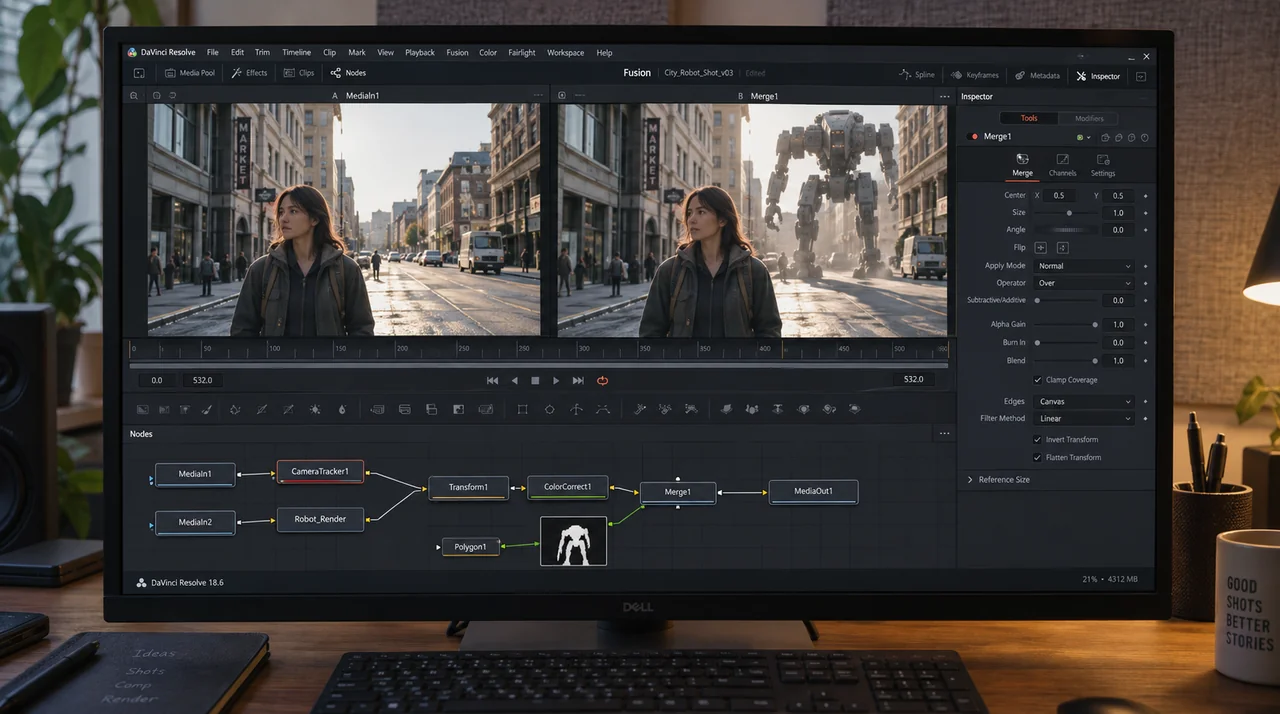Viewport: 1280px width, 714px height.
Task: Click the Center X value field
Action: click(1060, 195)
